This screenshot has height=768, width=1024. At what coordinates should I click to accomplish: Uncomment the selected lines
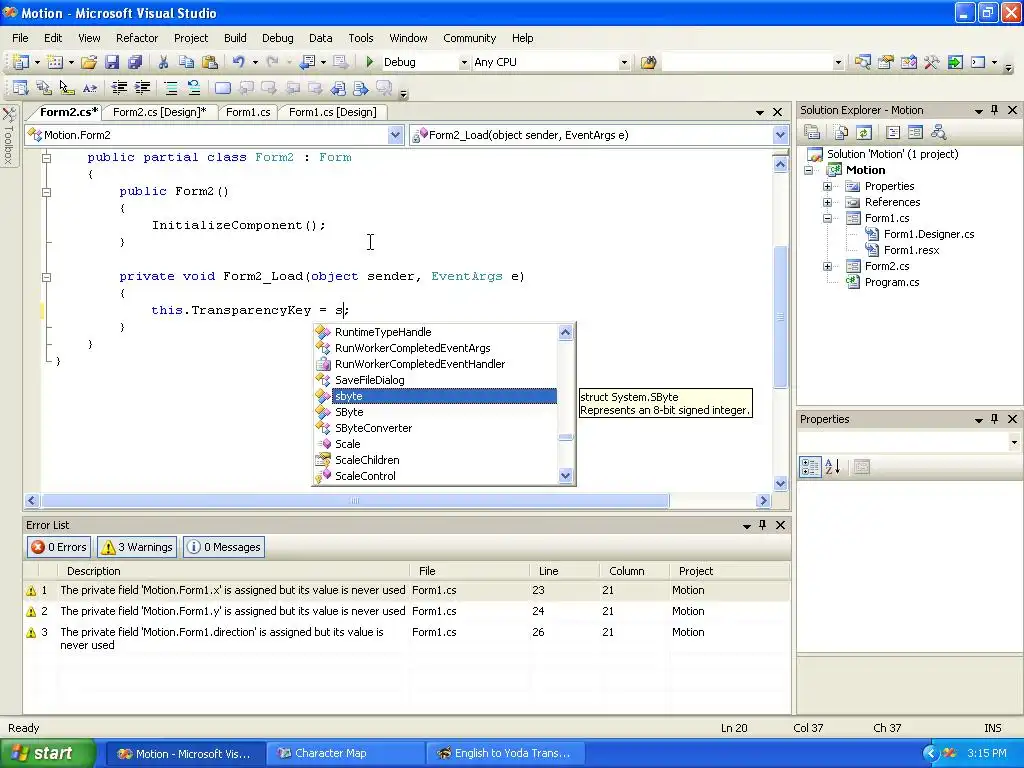194,88
